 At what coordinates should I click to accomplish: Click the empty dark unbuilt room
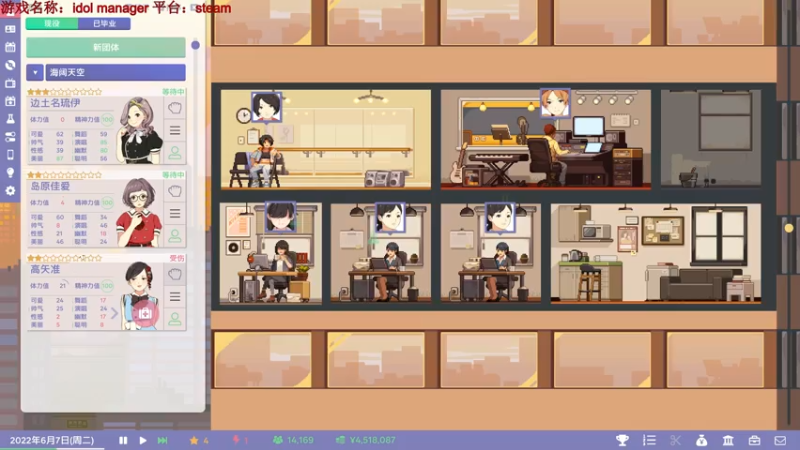click(711, 139)
